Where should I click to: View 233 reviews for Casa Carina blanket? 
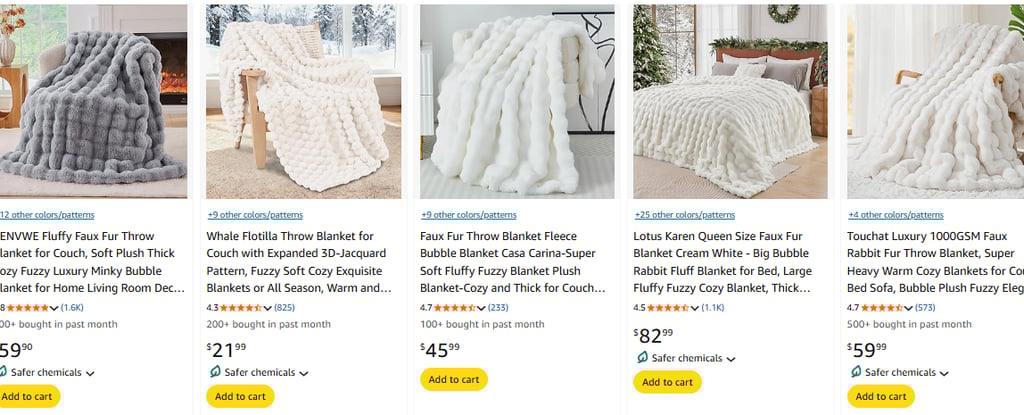click(498, 307)
